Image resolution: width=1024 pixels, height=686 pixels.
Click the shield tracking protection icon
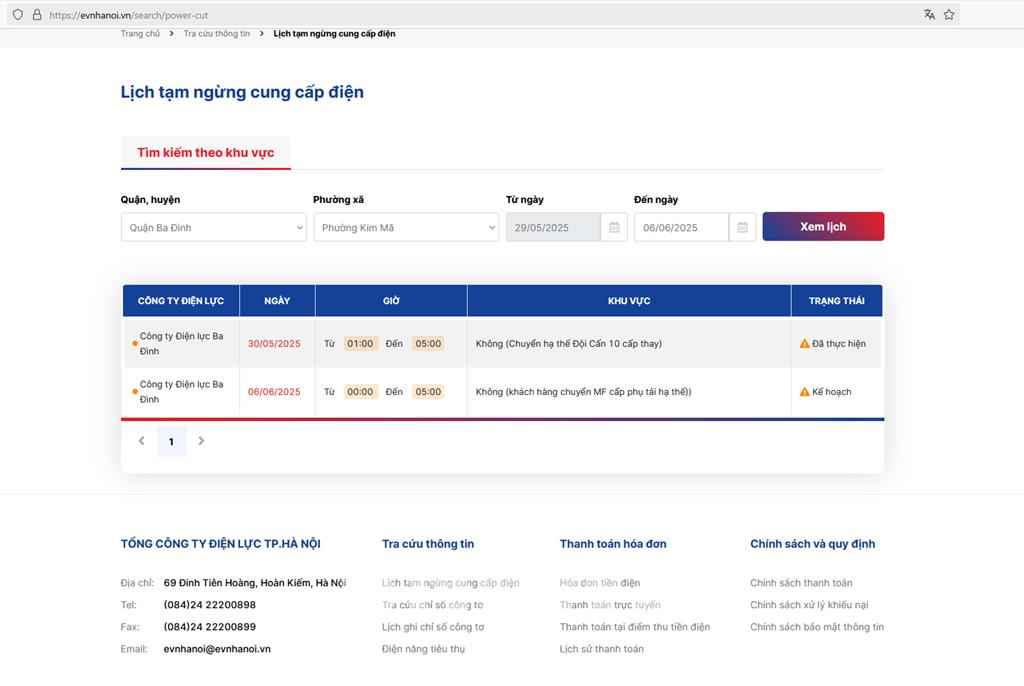coord(17,15)
